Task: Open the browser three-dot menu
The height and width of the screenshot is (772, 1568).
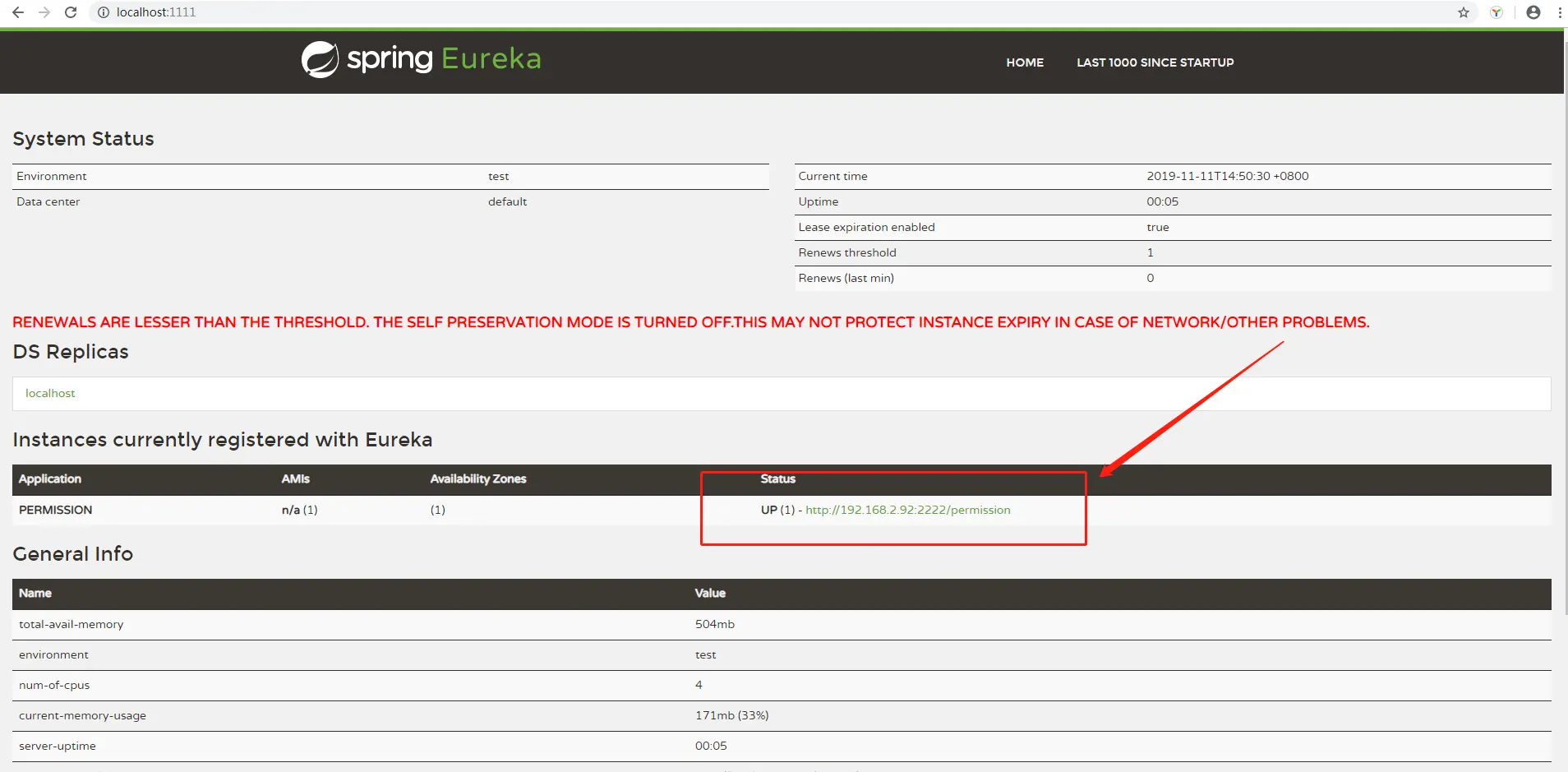Action: point(1560,12)
